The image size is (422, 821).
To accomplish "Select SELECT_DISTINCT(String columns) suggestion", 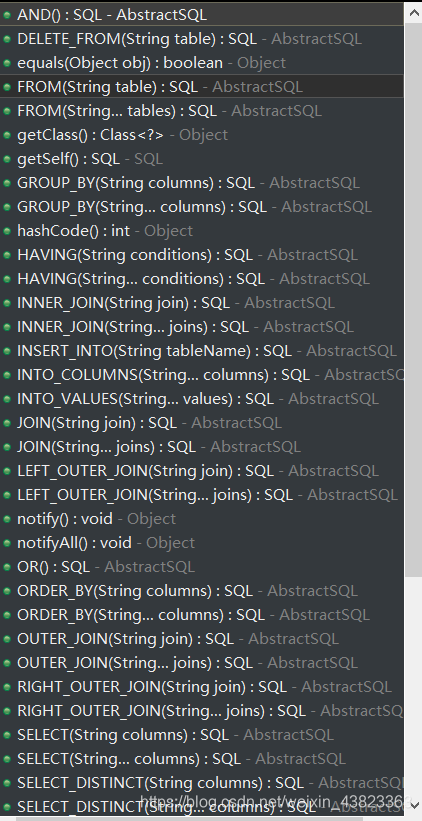I will tap(202, 783).
